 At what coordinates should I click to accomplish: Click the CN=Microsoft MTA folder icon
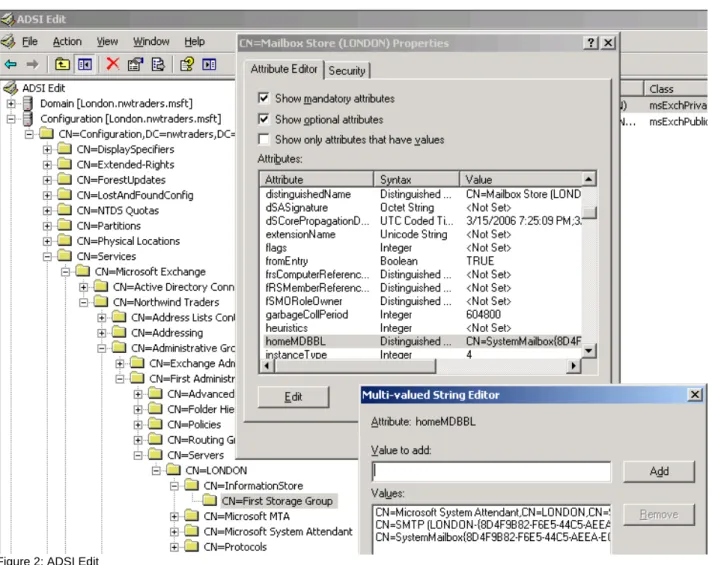coord(192,515)
